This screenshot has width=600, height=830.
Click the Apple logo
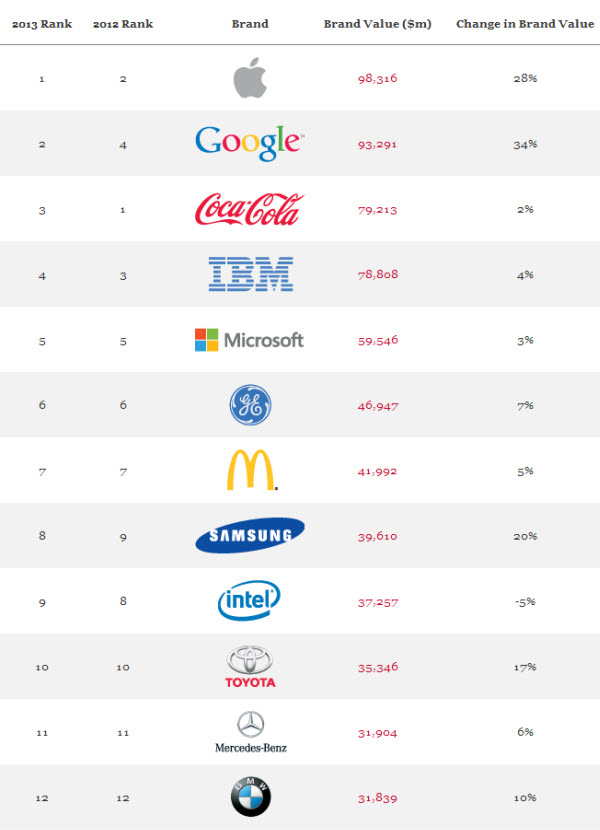pos(250,77)
